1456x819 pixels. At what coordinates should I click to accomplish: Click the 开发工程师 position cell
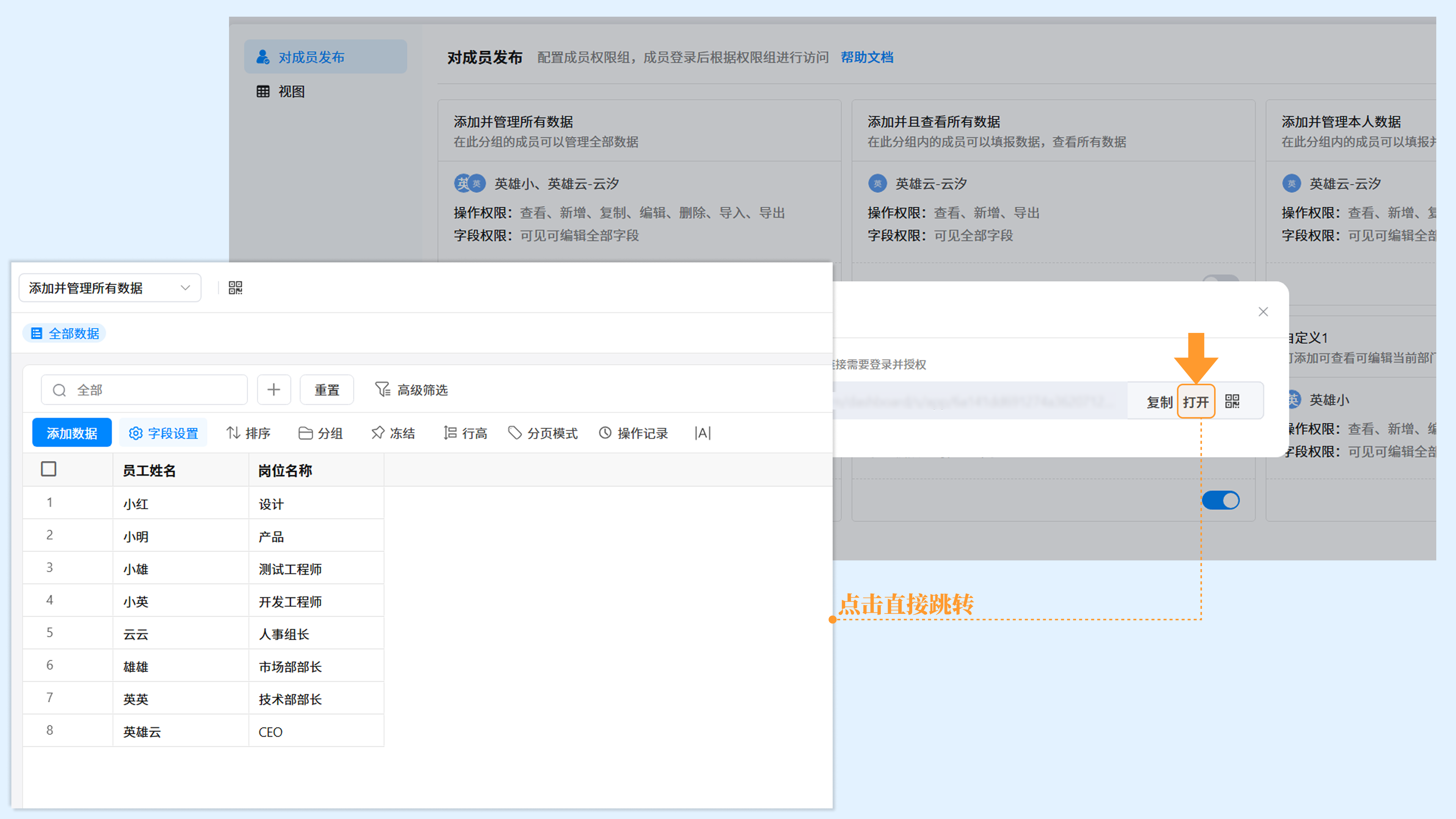click(317, 601)
